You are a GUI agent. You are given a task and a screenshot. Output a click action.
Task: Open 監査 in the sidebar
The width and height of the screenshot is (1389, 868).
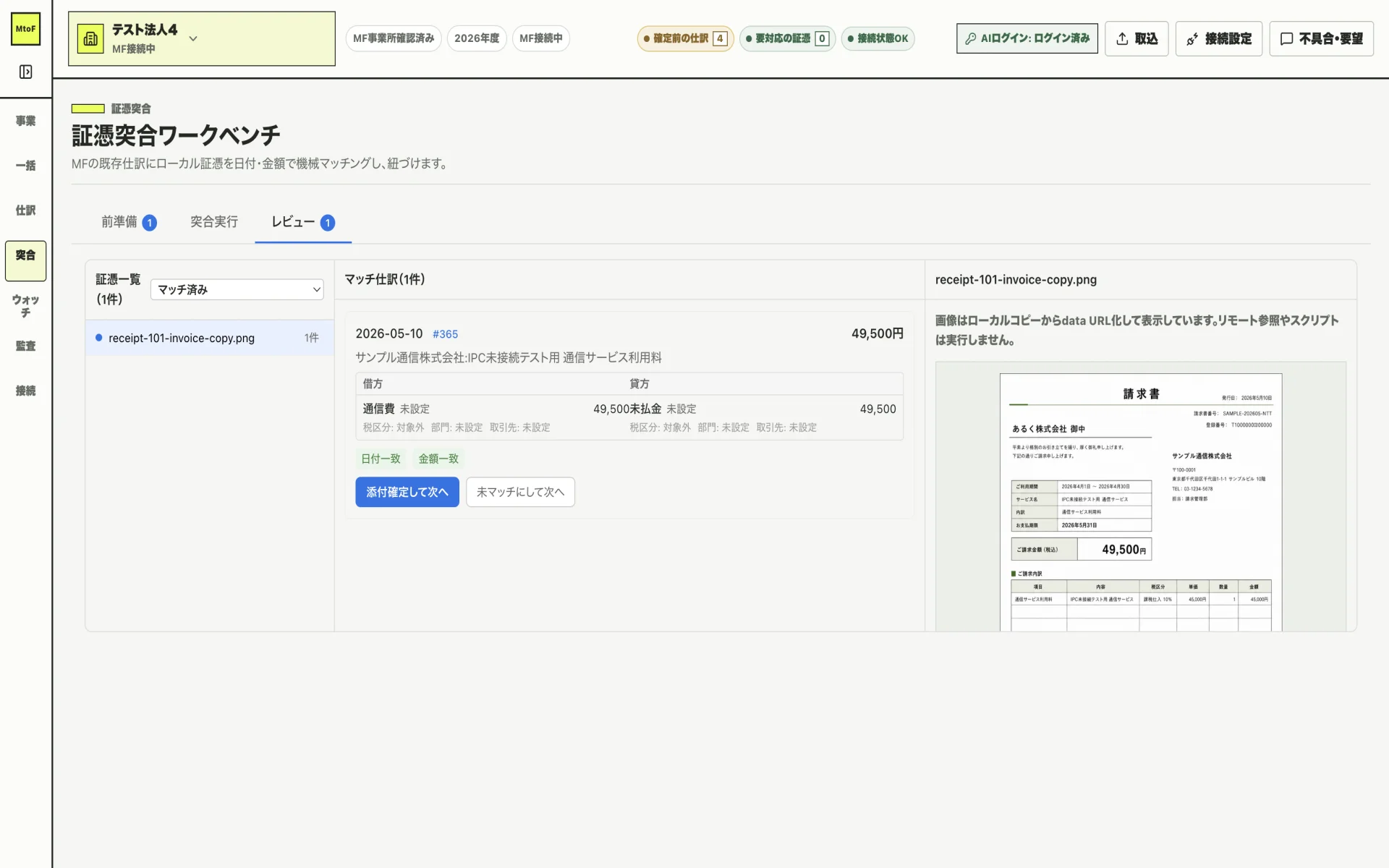[25, 346]
